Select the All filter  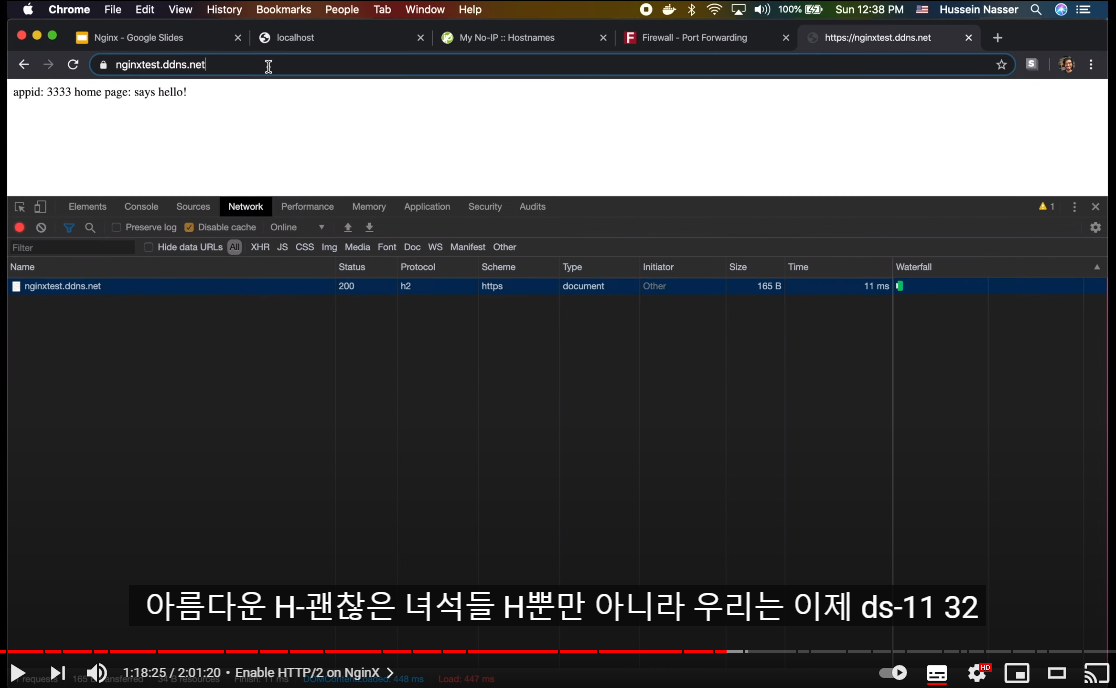click(x=234, y=248)
